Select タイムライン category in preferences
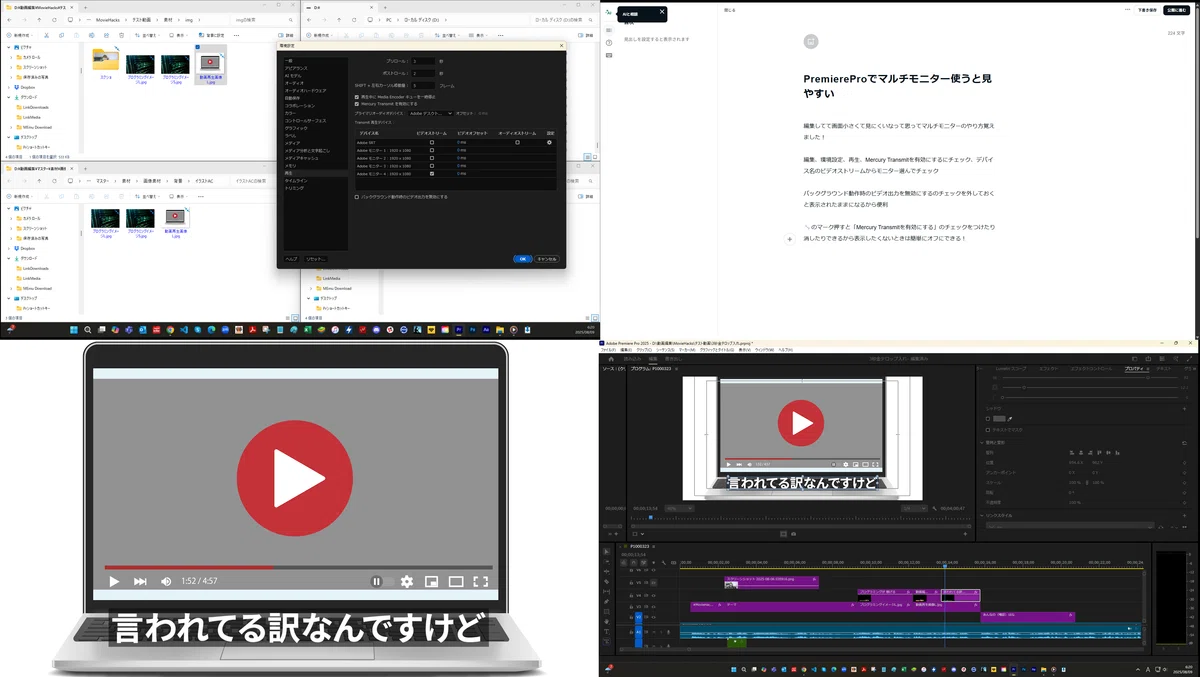The height and width of the screenshot is (677, 1200). click(x=296, y=181)
